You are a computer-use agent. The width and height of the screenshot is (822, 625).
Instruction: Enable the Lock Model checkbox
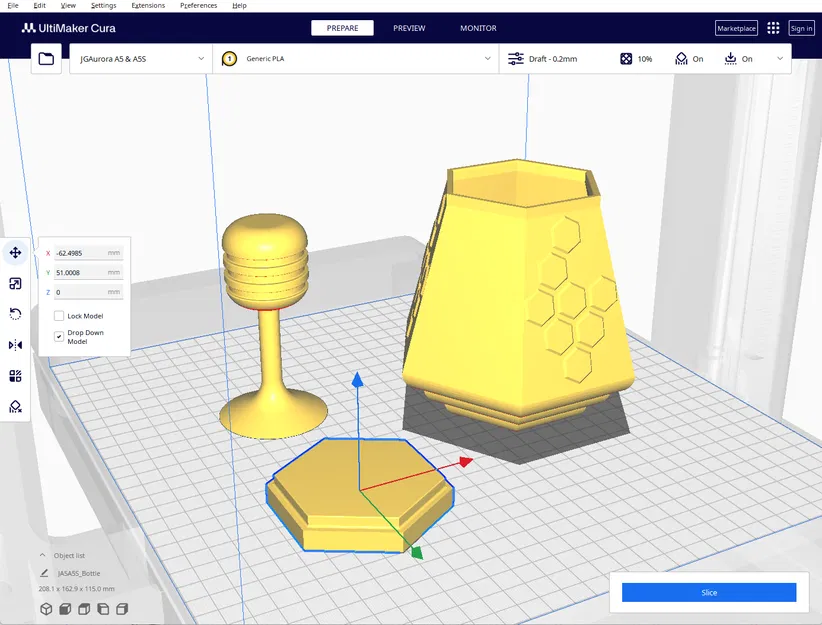59,316
